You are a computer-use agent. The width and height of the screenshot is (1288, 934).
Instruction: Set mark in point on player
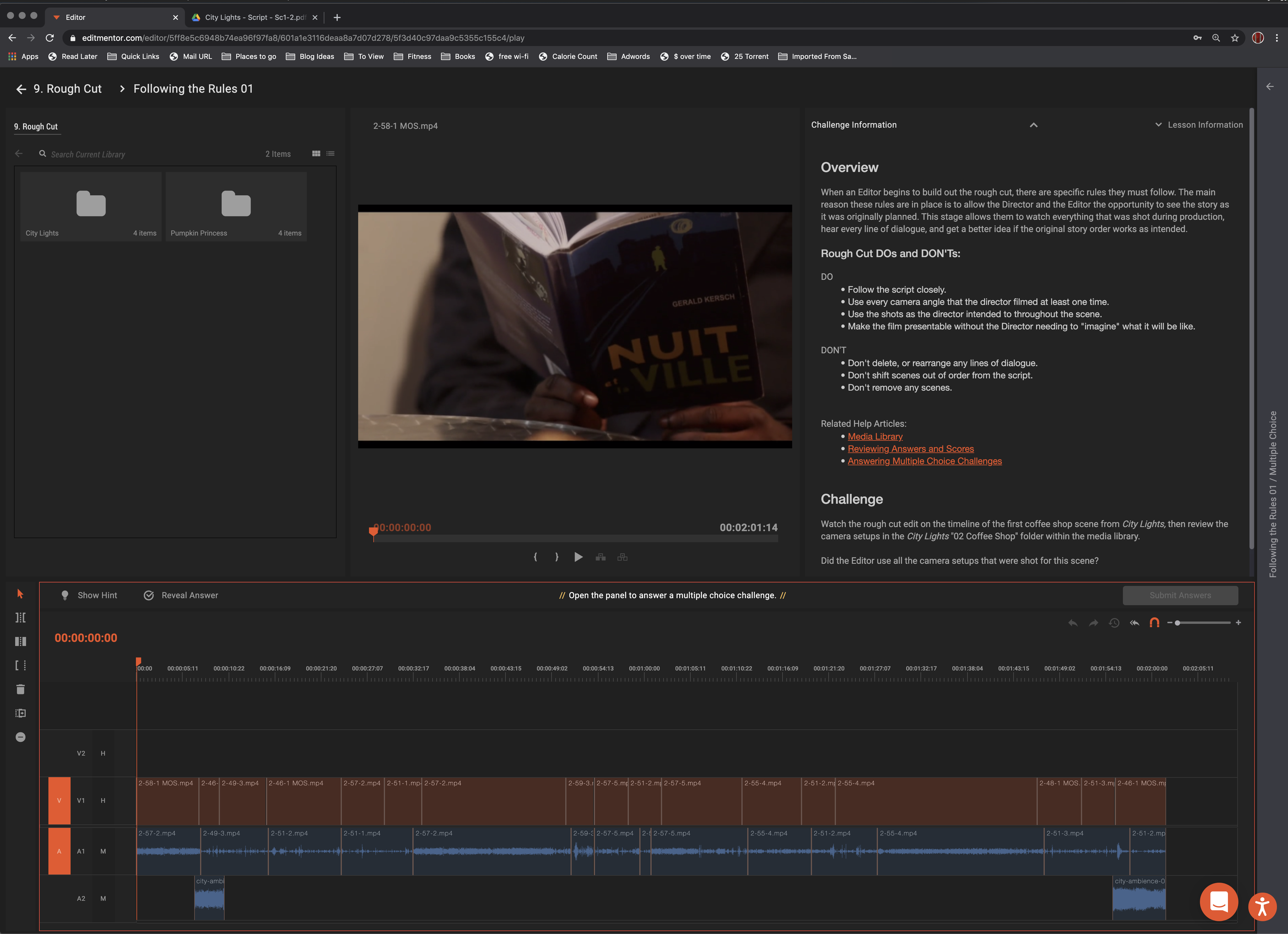535,557
